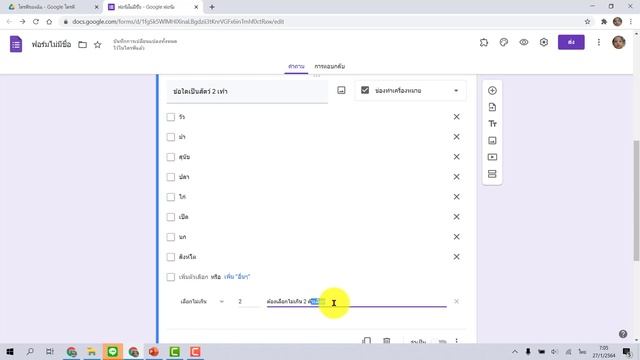Open Windows taskbar search
This screenshot has width=640, height=360.
click(30, 351)
